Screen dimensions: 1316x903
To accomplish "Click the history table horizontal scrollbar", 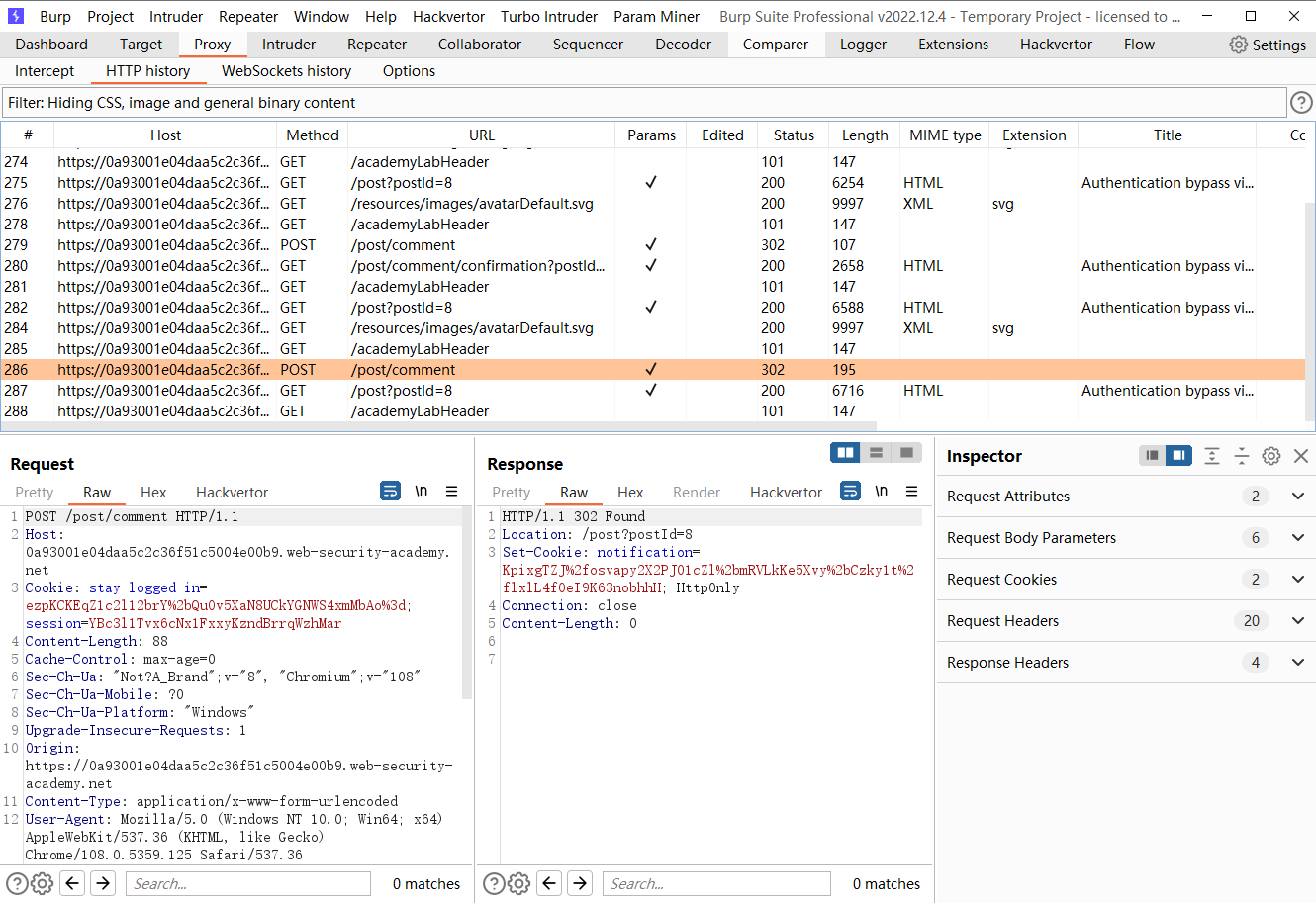I will pyautogui.click(x=438, y=426).
